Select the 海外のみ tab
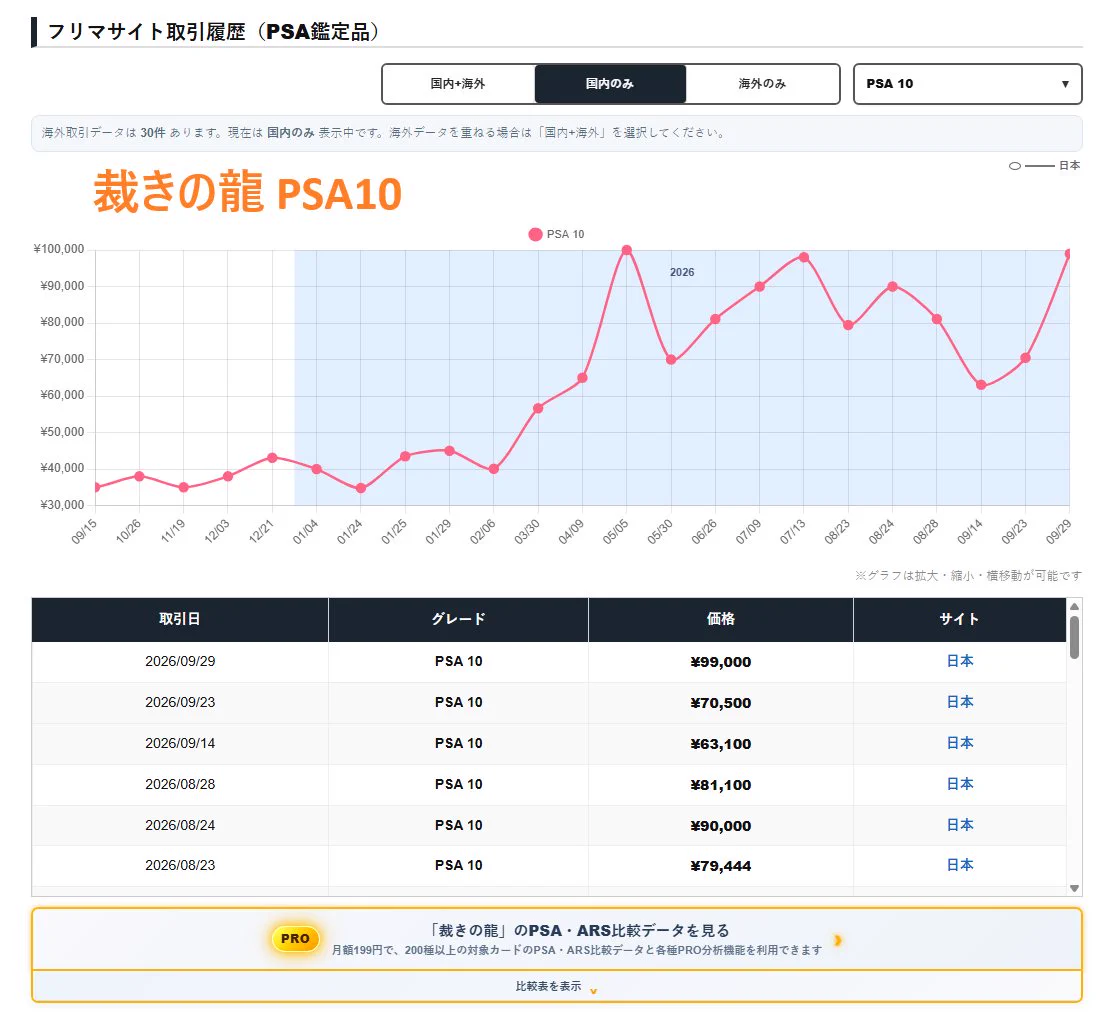 point(762,84)
